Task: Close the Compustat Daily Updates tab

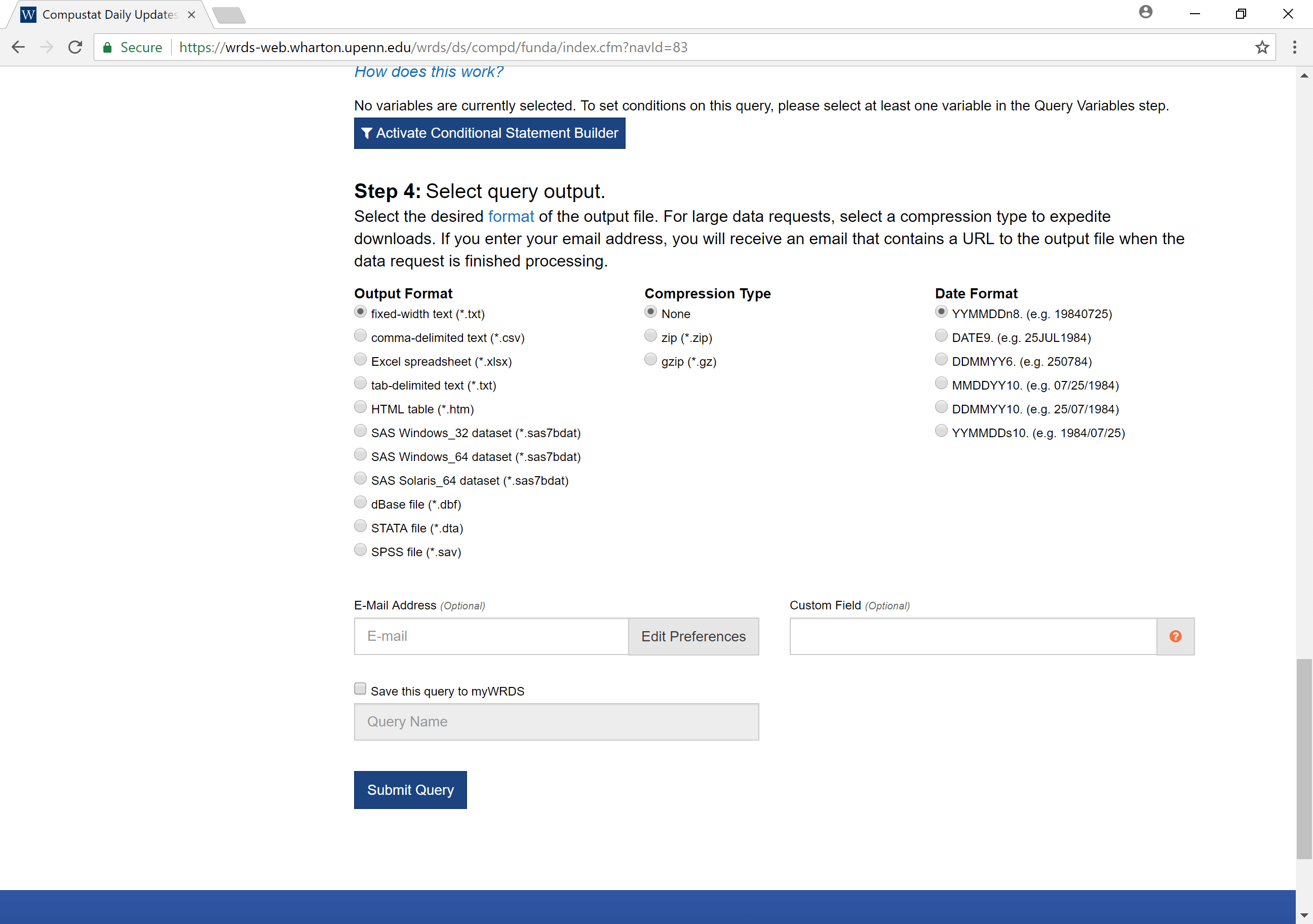Action: tap(191, 15)
